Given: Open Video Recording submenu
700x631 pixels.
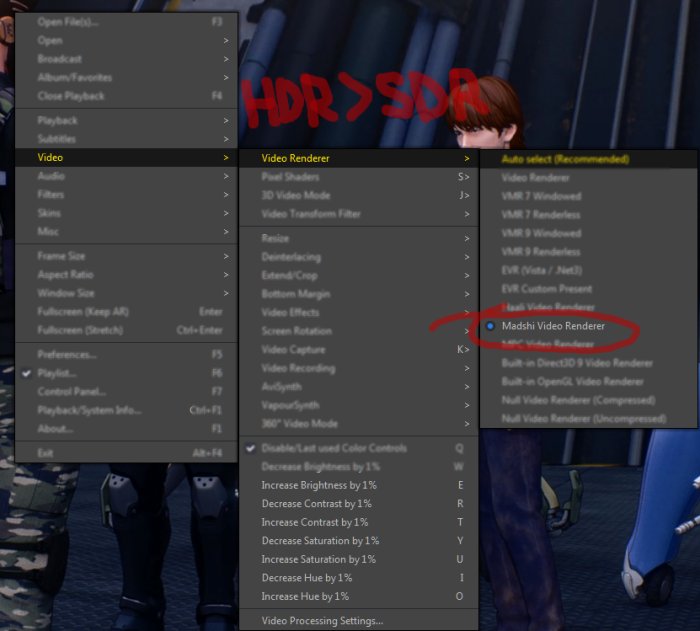Looking at the screenshot, I should tap(359, 368).
